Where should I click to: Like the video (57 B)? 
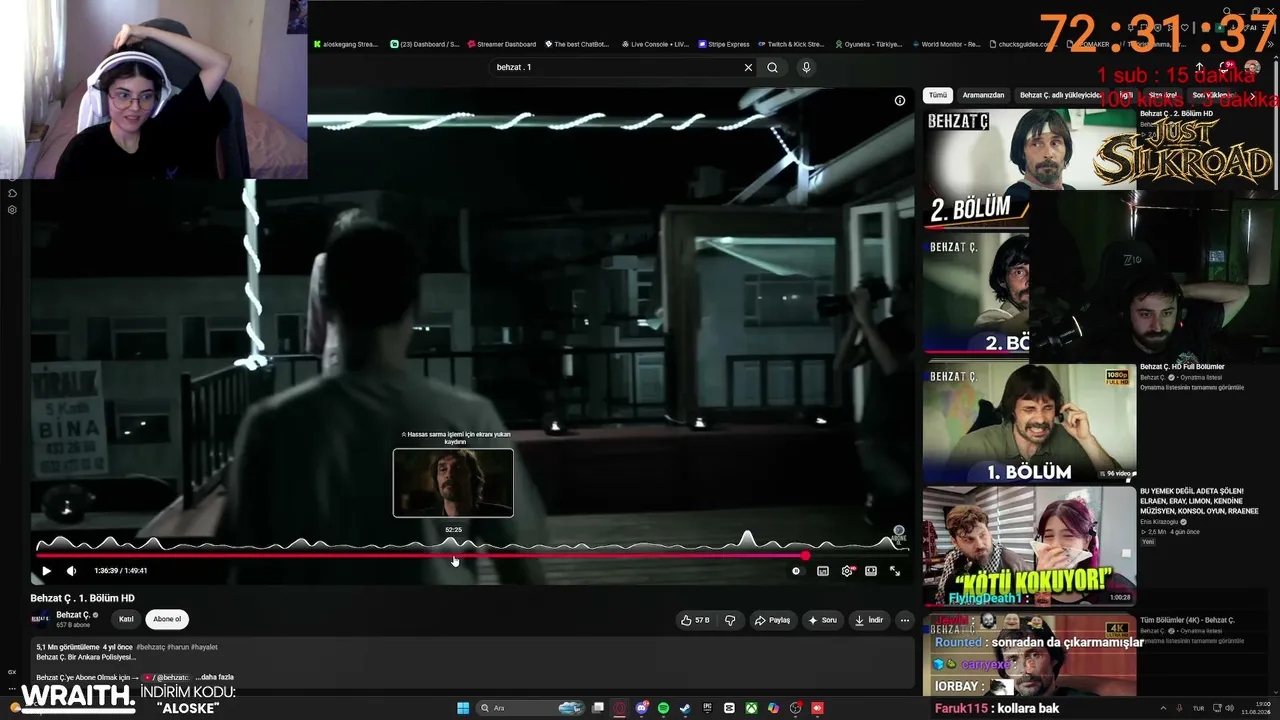point(696,620)
